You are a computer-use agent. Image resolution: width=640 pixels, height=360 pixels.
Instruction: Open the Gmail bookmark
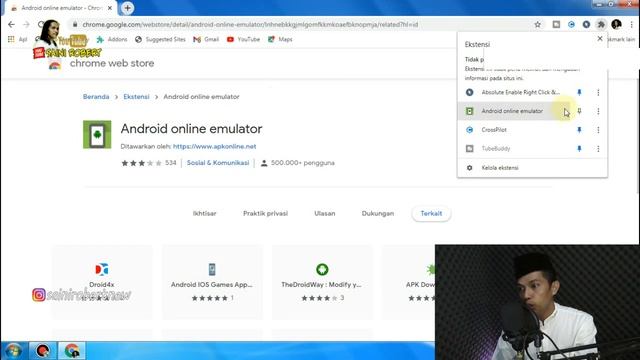[206, 40]
